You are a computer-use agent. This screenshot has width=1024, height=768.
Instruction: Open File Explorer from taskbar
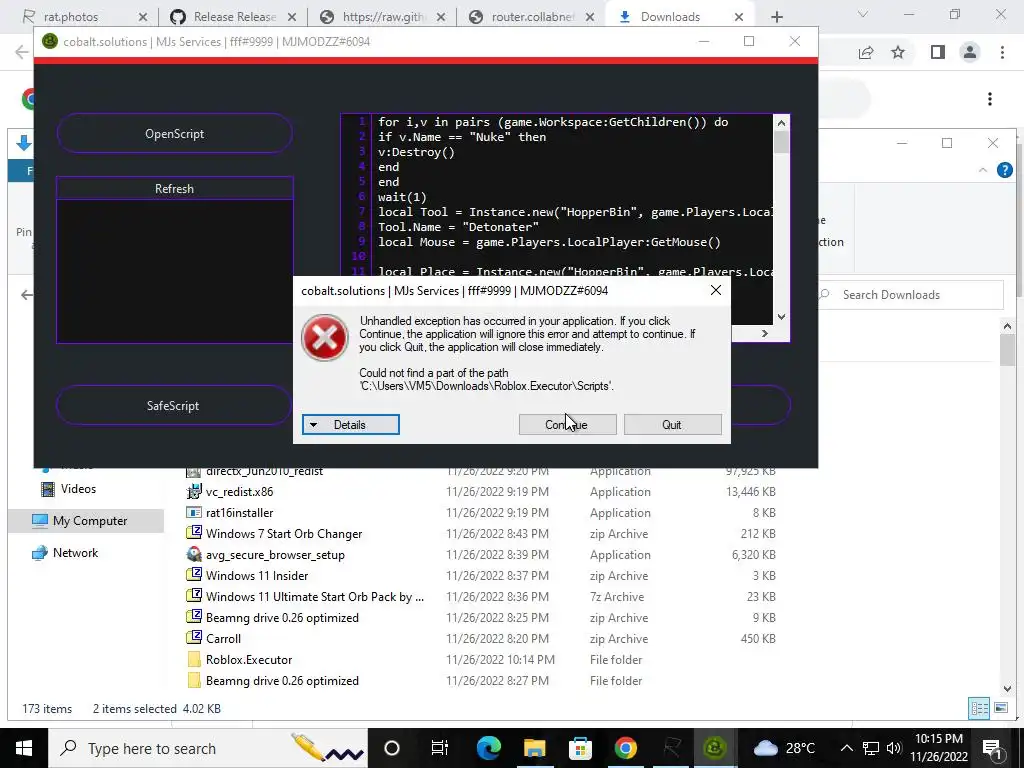pos(534,748)
